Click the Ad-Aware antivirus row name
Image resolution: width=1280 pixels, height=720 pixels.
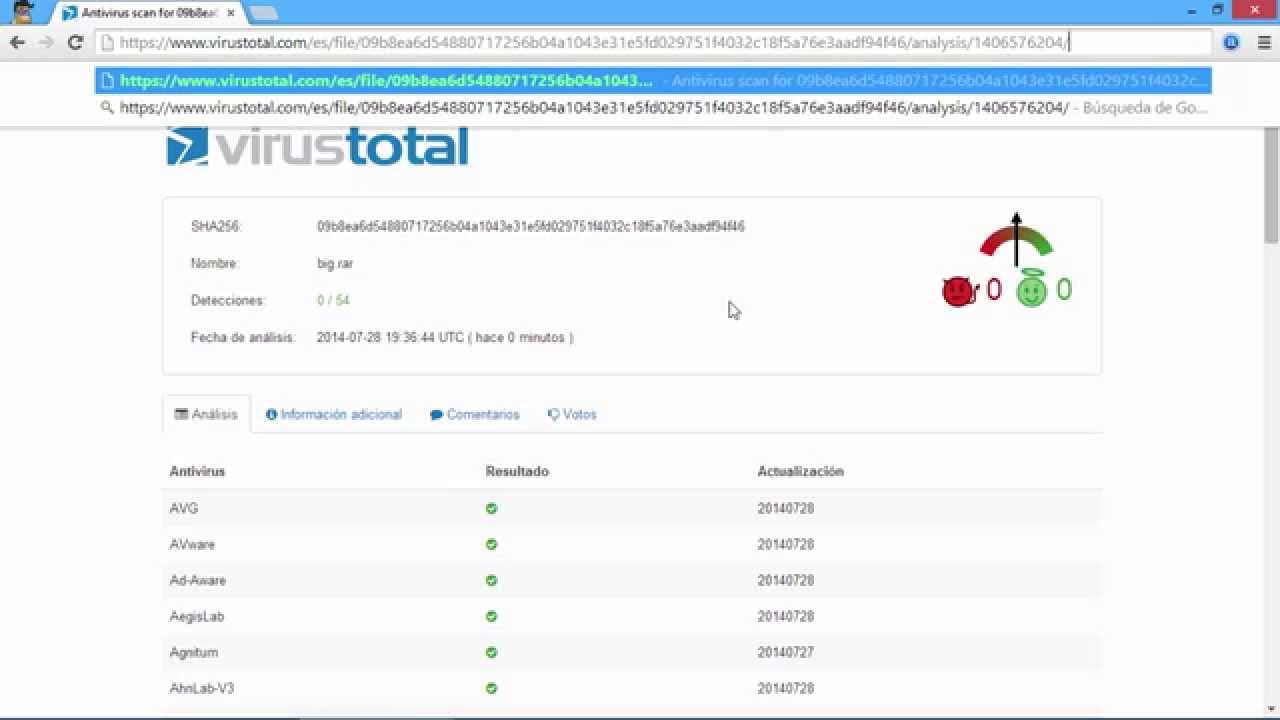click(x=198, y=580)
